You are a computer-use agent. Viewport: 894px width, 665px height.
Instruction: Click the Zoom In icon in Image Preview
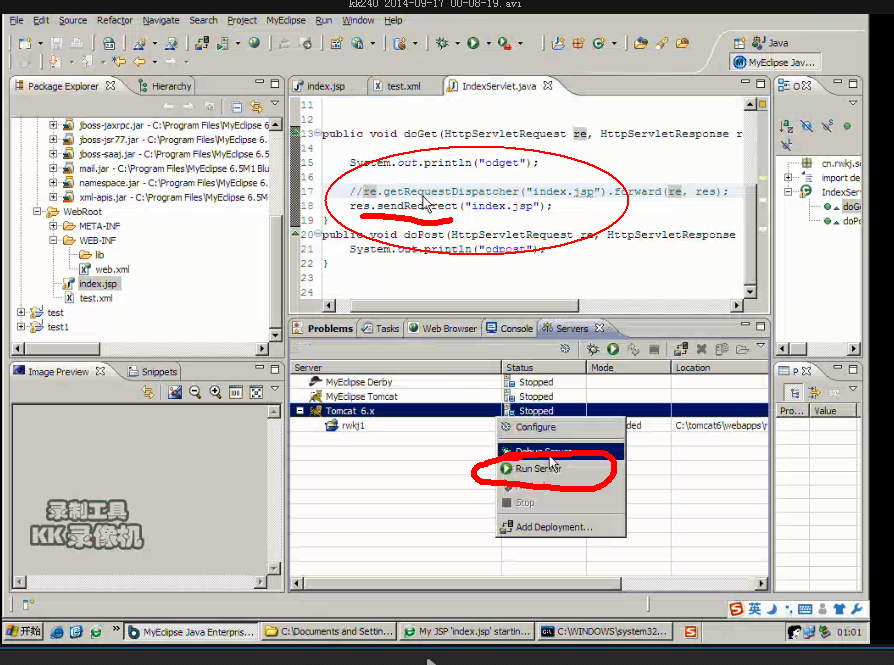pos(216,392)
